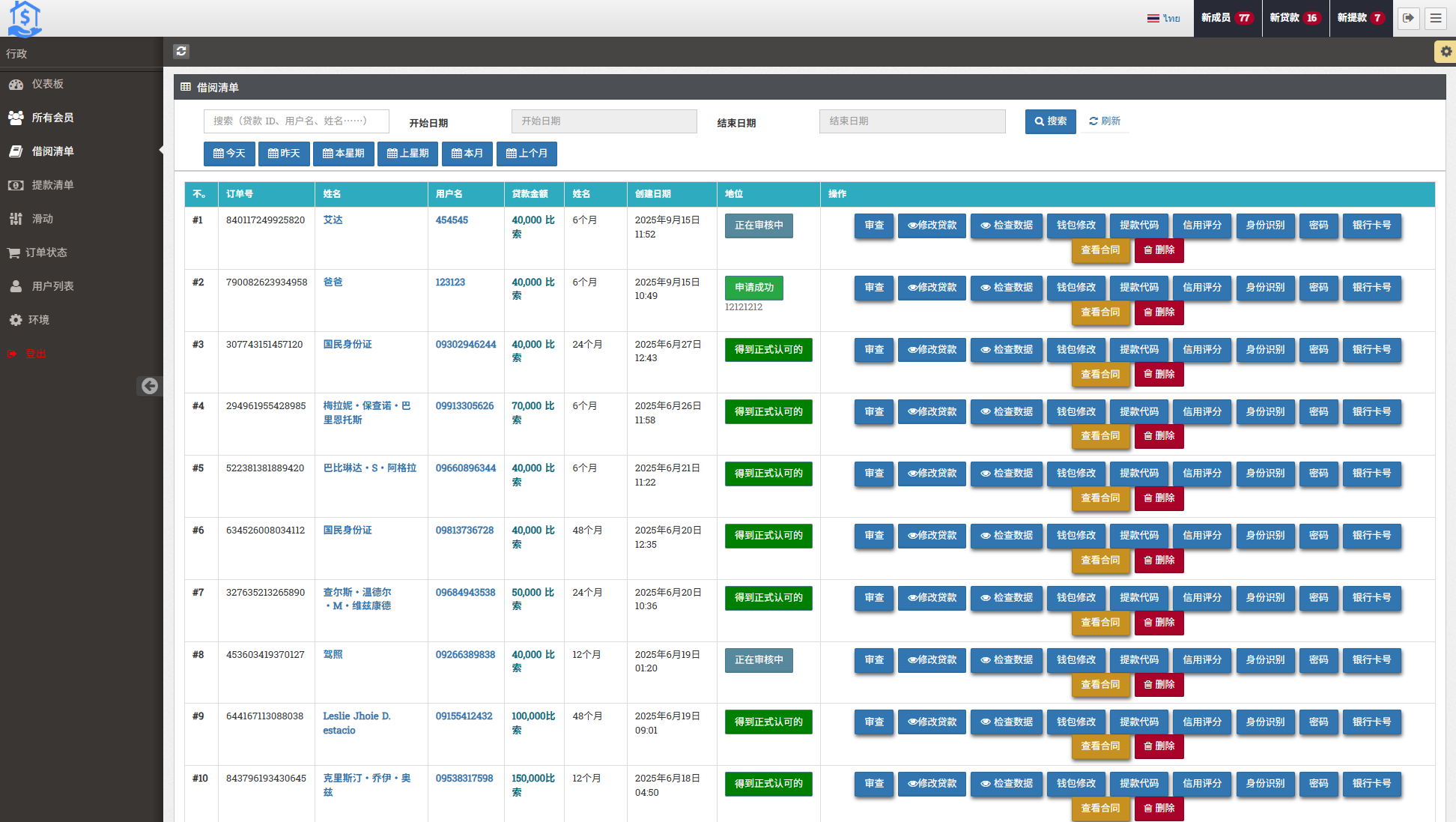Filter by 本星期 date button
Viewport: 1456px width, 822px height.
click(x=344, y=154)
